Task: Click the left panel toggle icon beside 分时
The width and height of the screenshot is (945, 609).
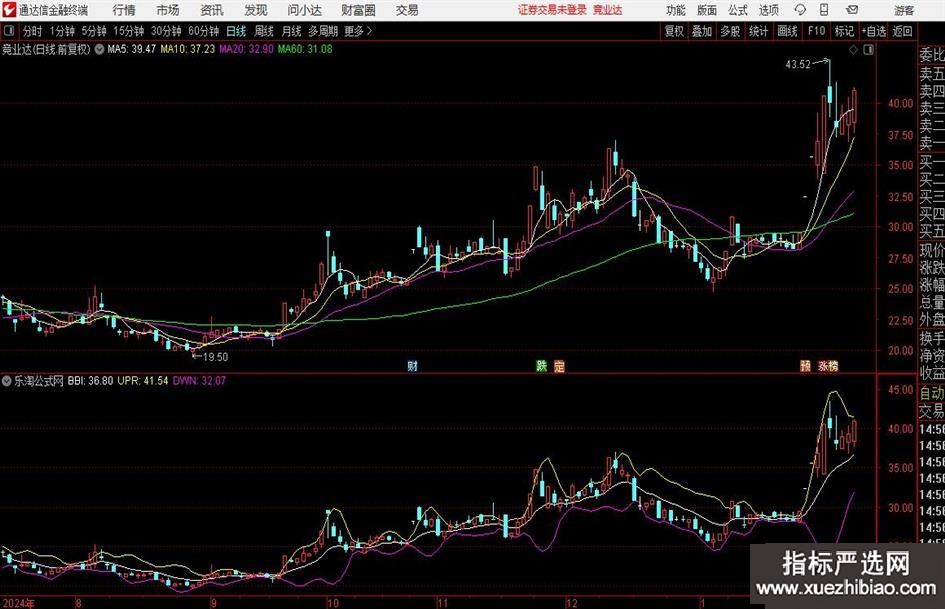Action: tap(8, 30)
